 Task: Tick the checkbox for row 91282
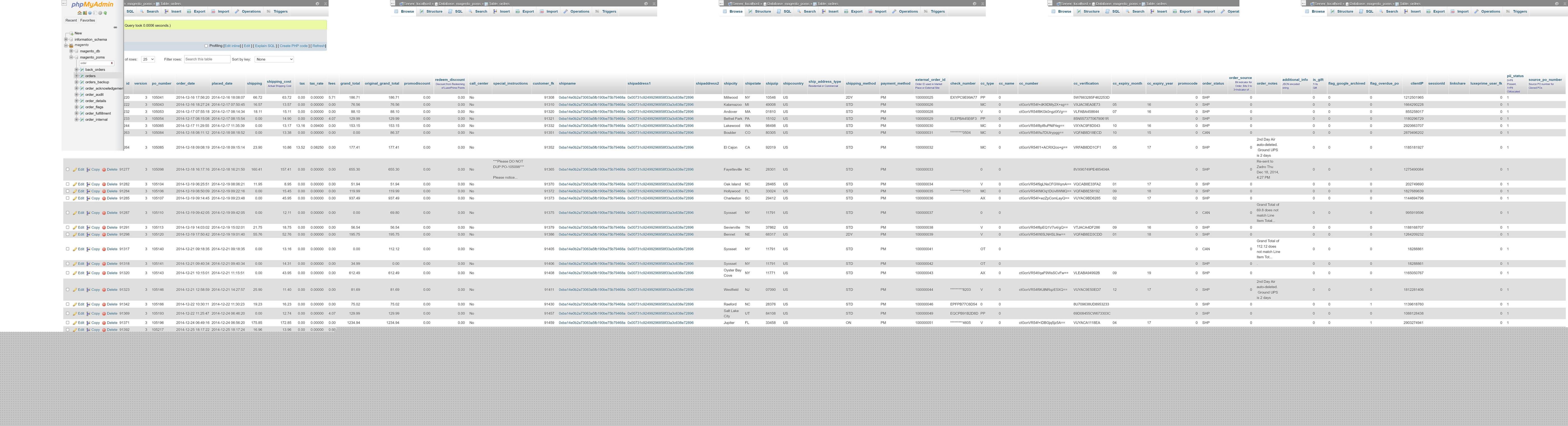(x=68, y=184)
